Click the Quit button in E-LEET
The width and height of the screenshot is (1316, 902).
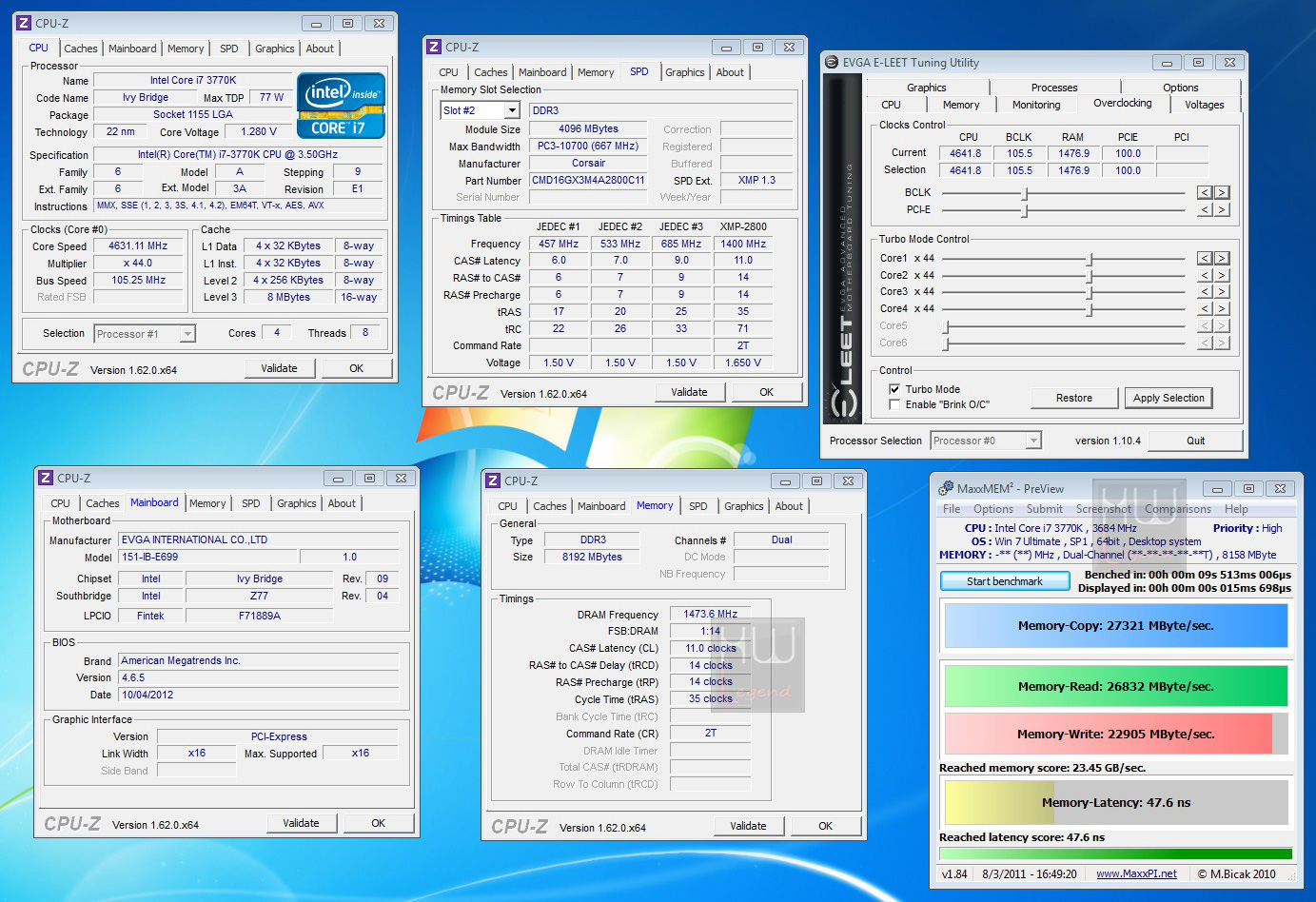click(x=1195, y=441)
